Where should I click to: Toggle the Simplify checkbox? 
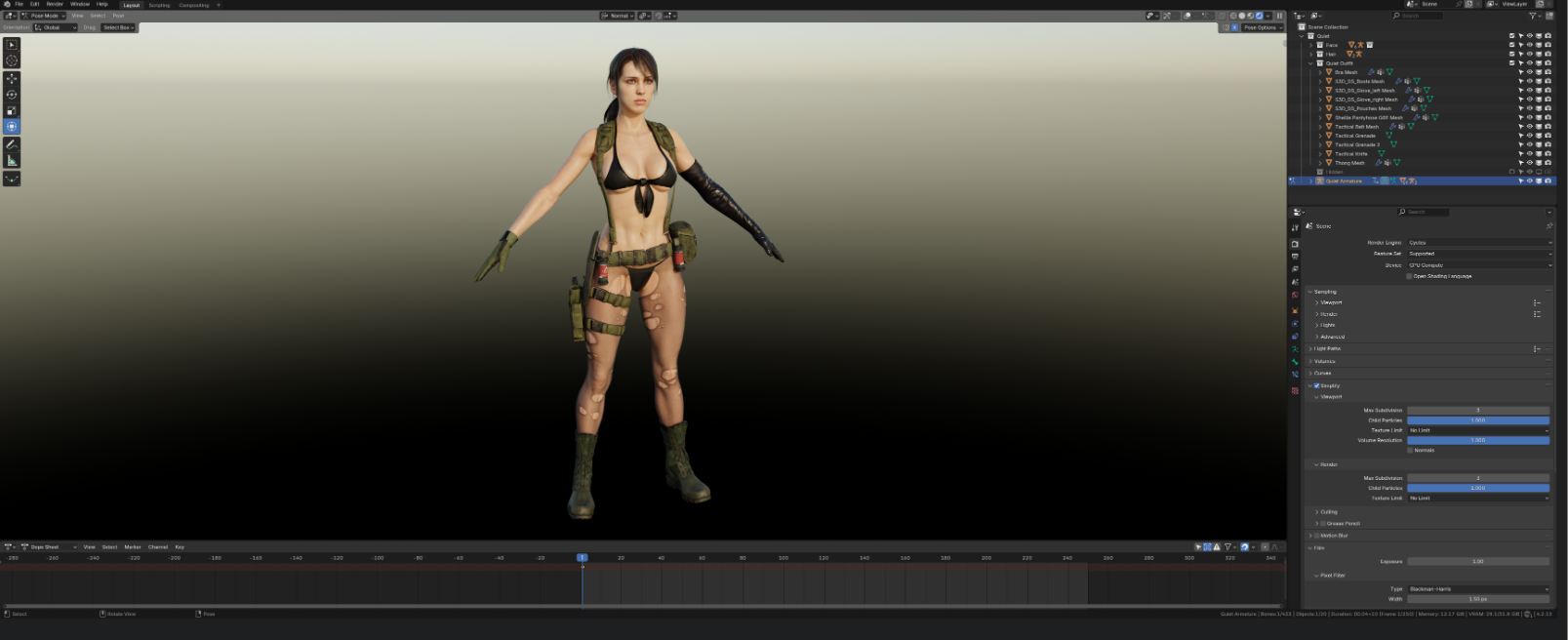pos(1316,385)
